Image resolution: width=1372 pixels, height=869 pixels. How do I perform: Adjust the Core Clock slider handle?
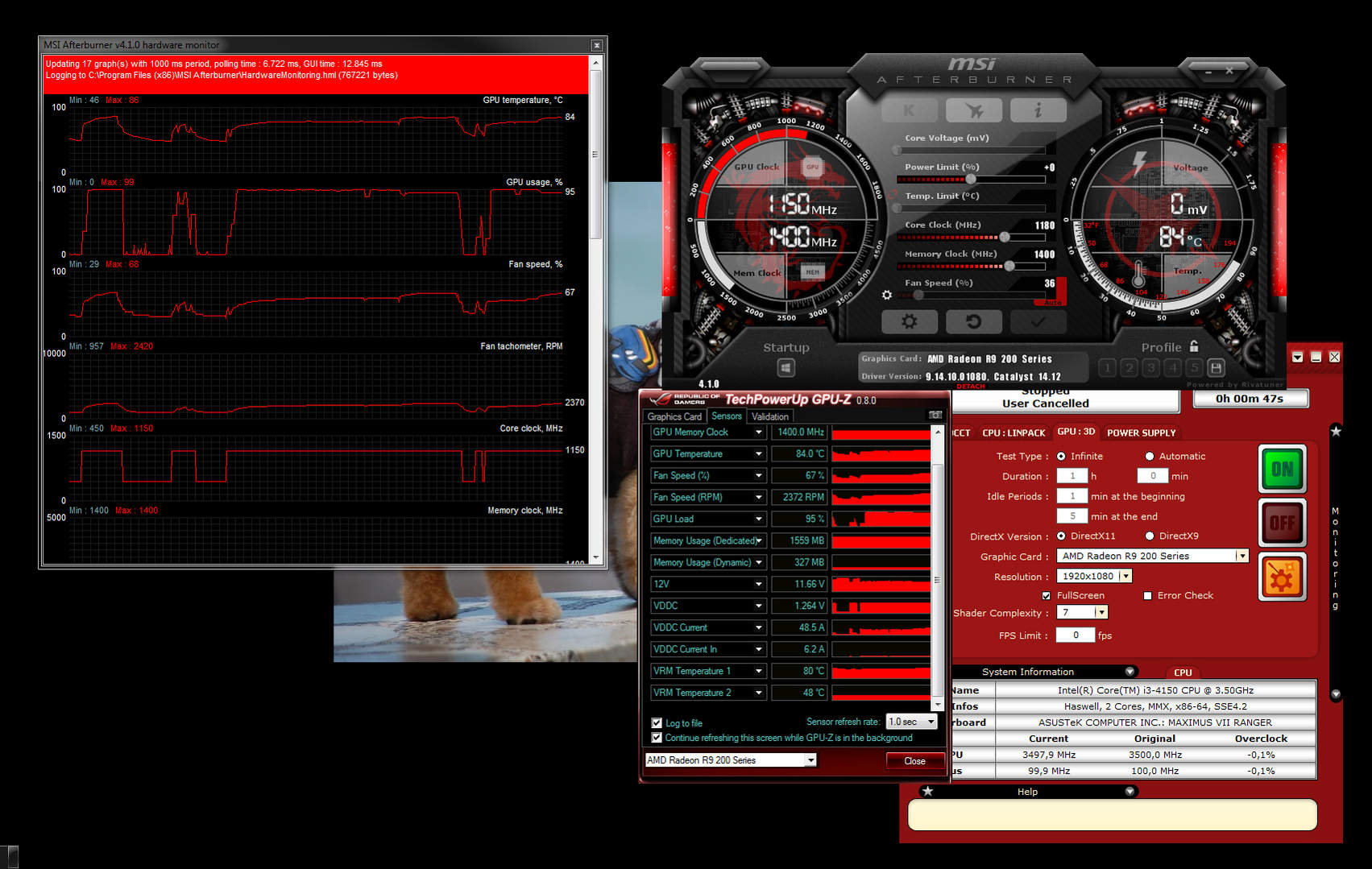tap(1005, 237)
